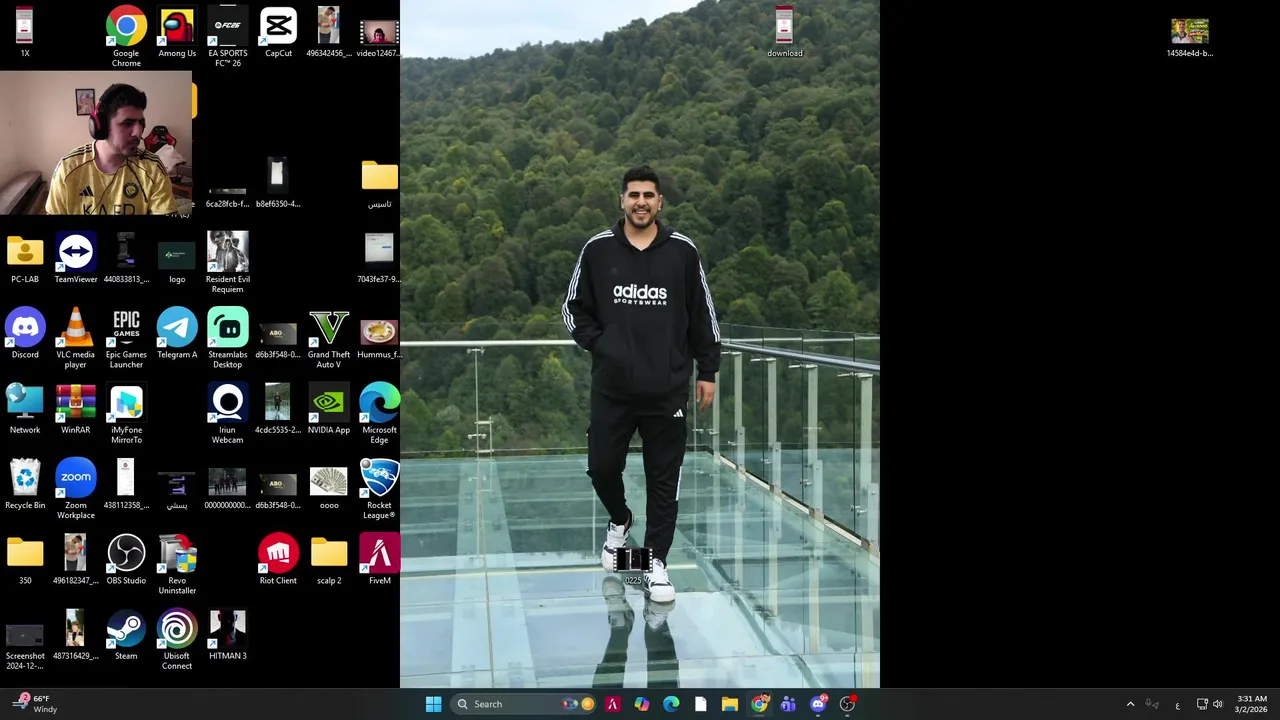The width and height of the screenshot is (1280, 720).
Task: Open Edge from the taskbar
Action: click(x=671, y=704)
